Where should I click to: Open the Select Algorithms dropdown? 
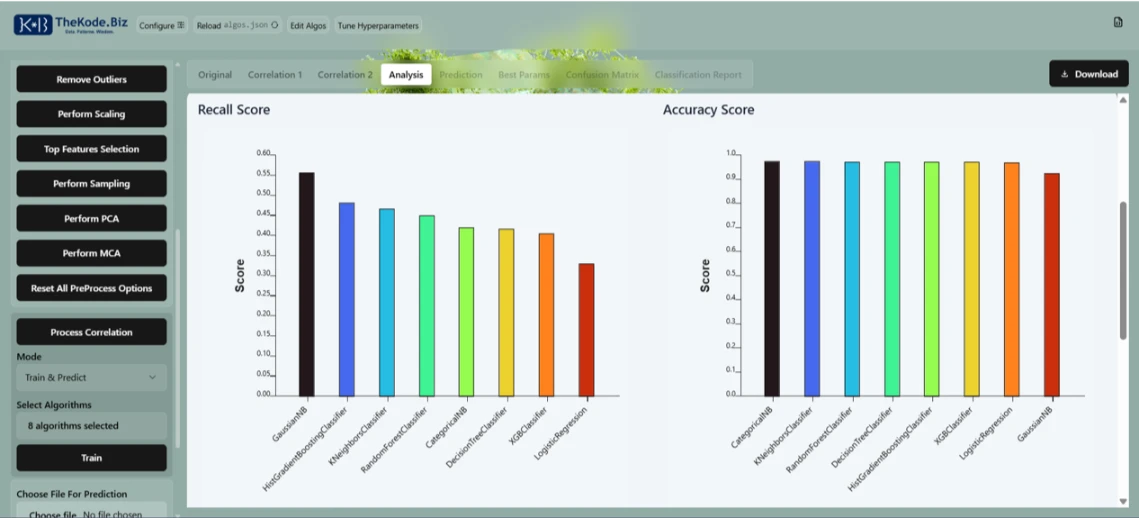[x=91, y=426]
